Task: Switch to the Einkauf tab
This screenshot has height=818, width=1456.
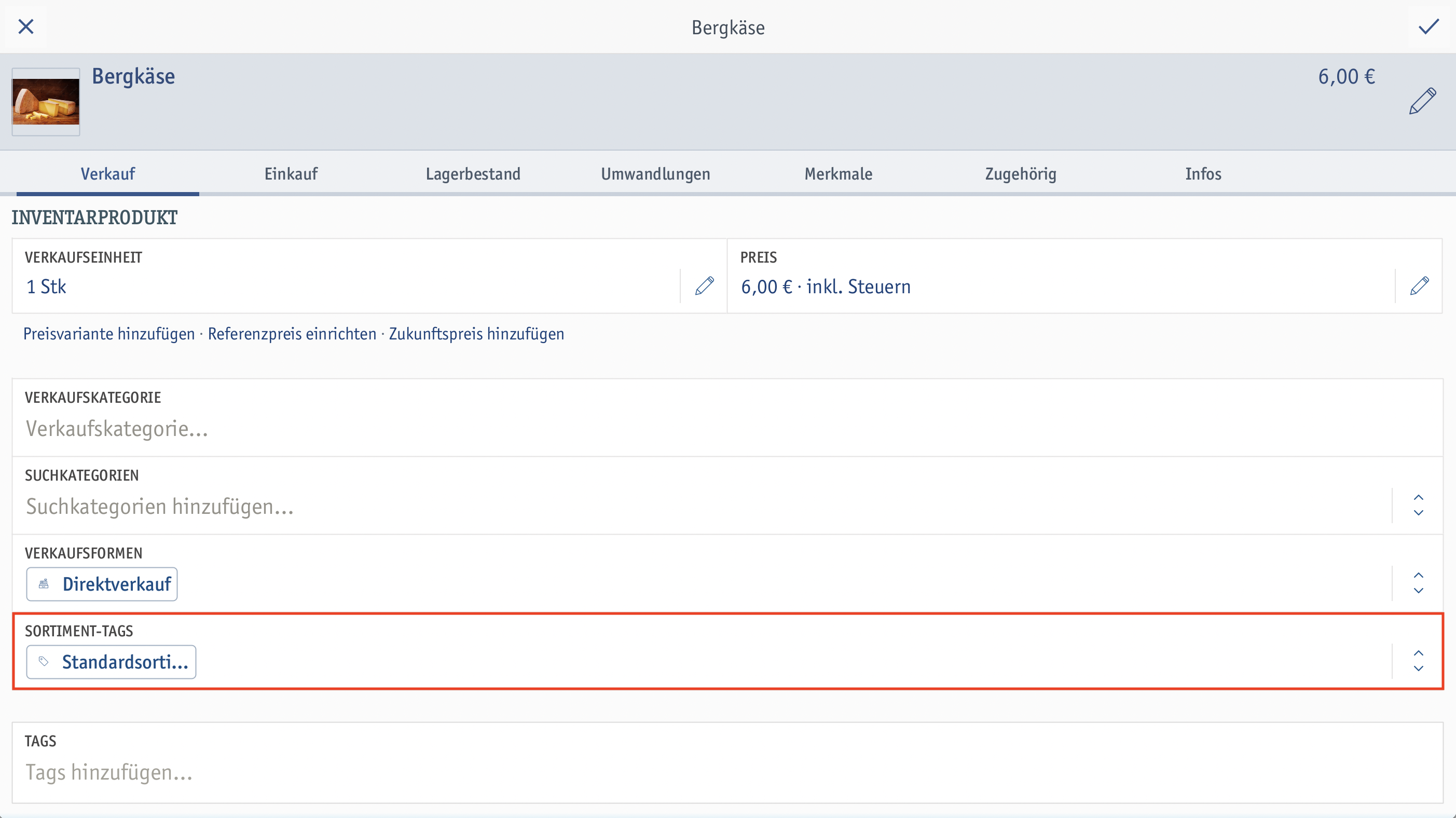Action: click(291, 173)
